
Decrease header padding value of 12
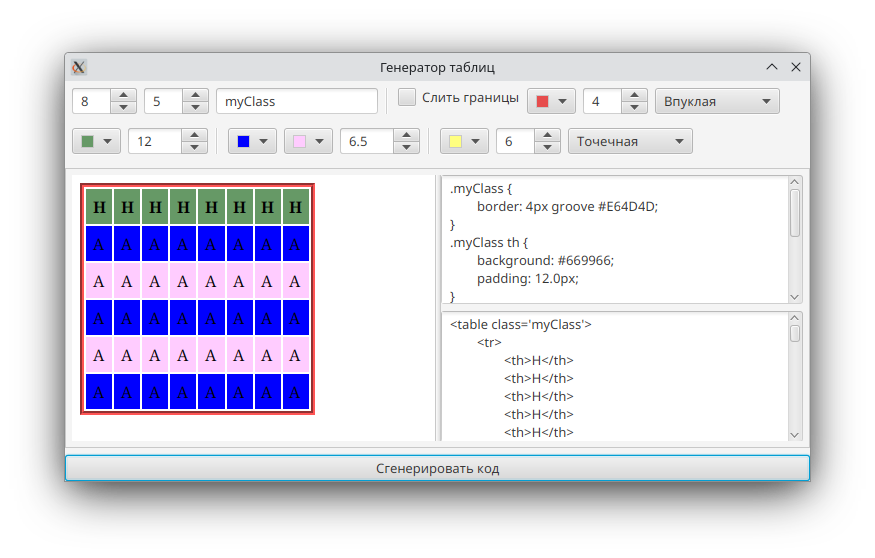(195, 147)
